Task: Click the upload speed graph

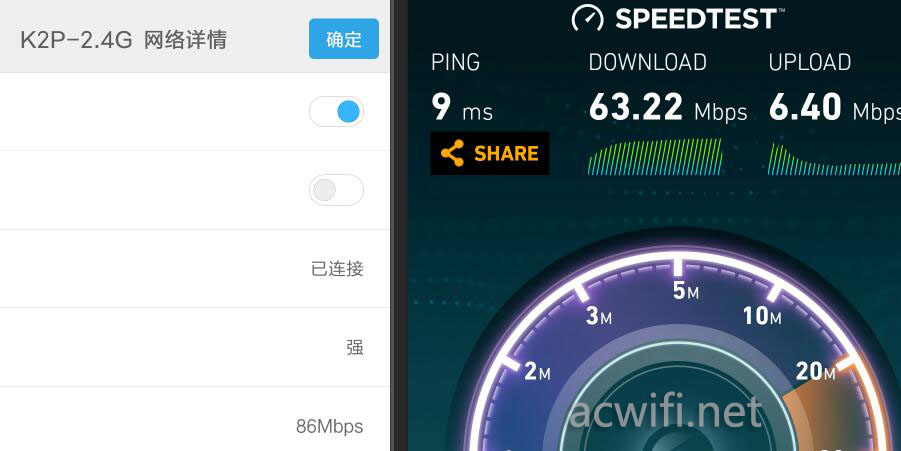Action: 834,159
